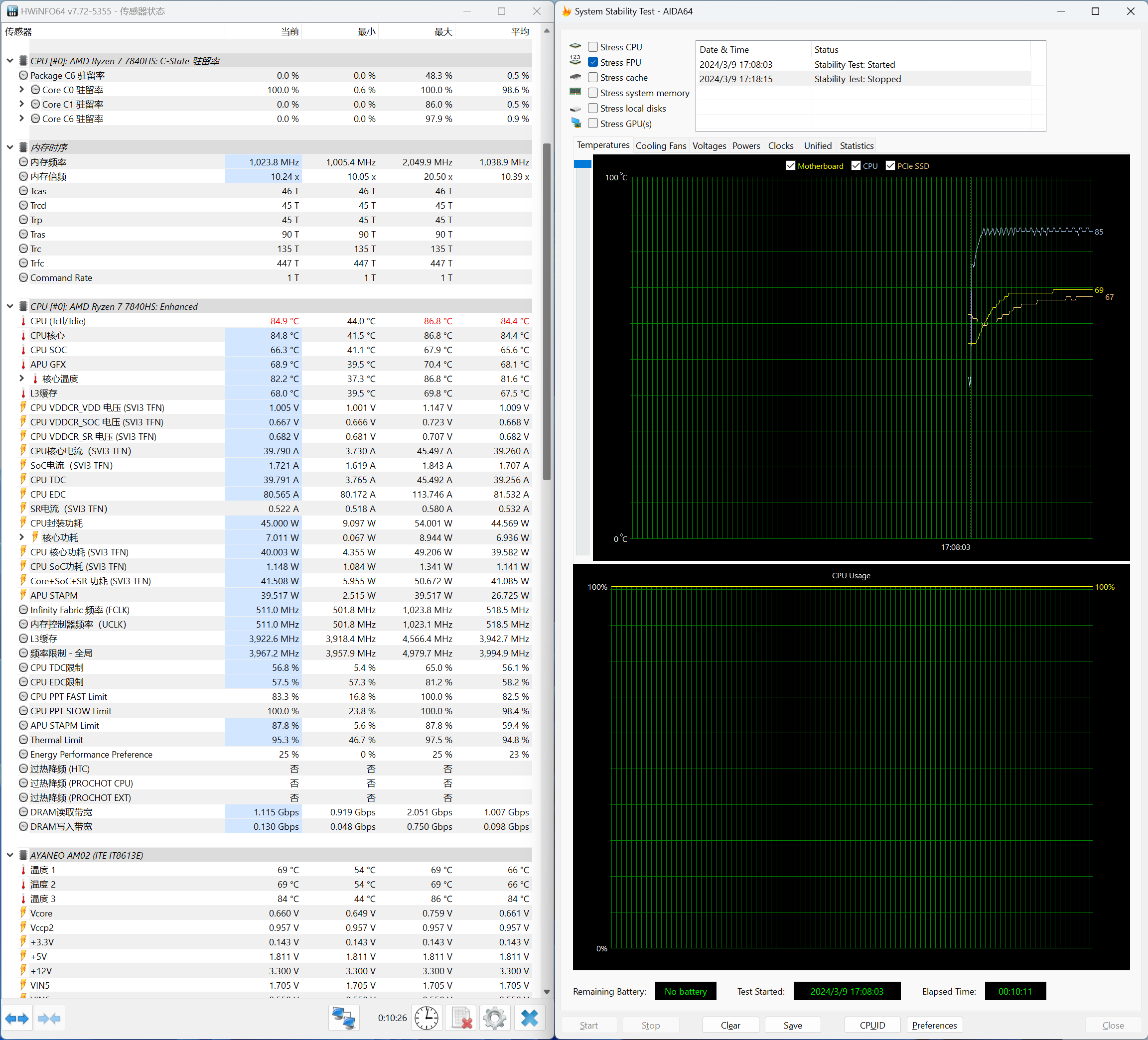Click clock icon beside Thermal Limit row
Viewport: 1148px width, 1040px height.
(x=23, y=740)
